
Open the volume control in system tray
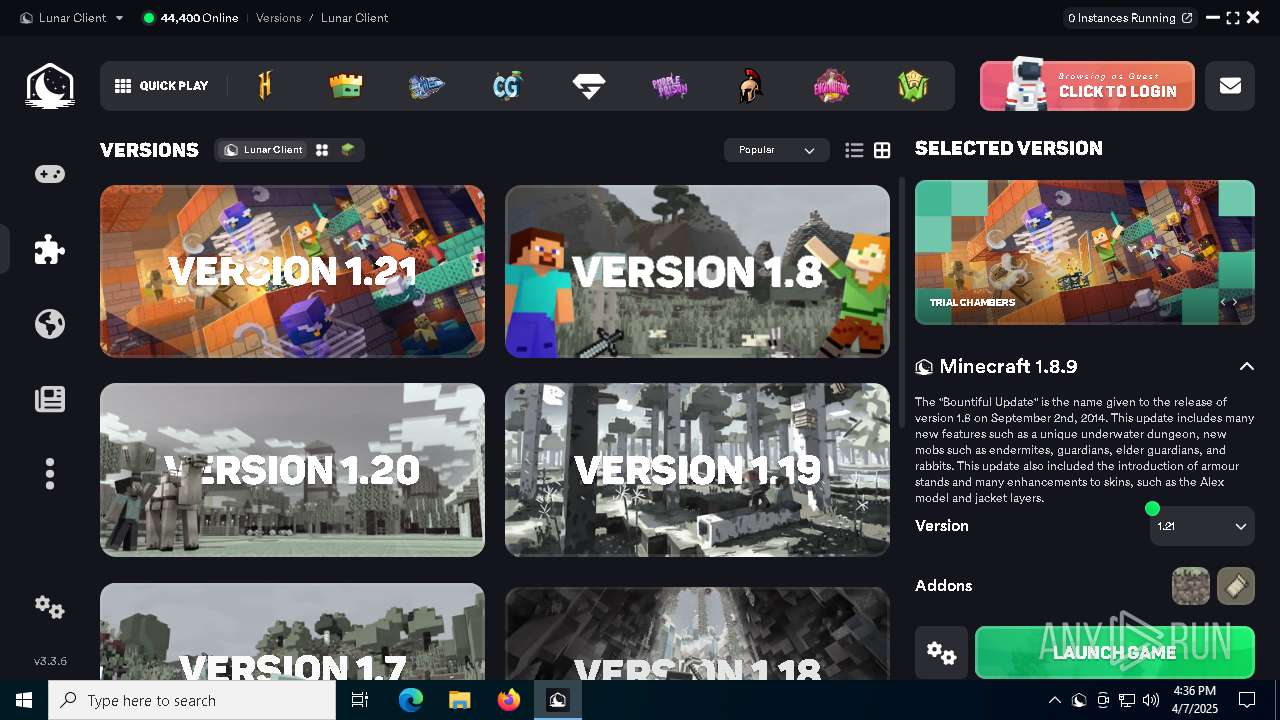click(1151, 700)
